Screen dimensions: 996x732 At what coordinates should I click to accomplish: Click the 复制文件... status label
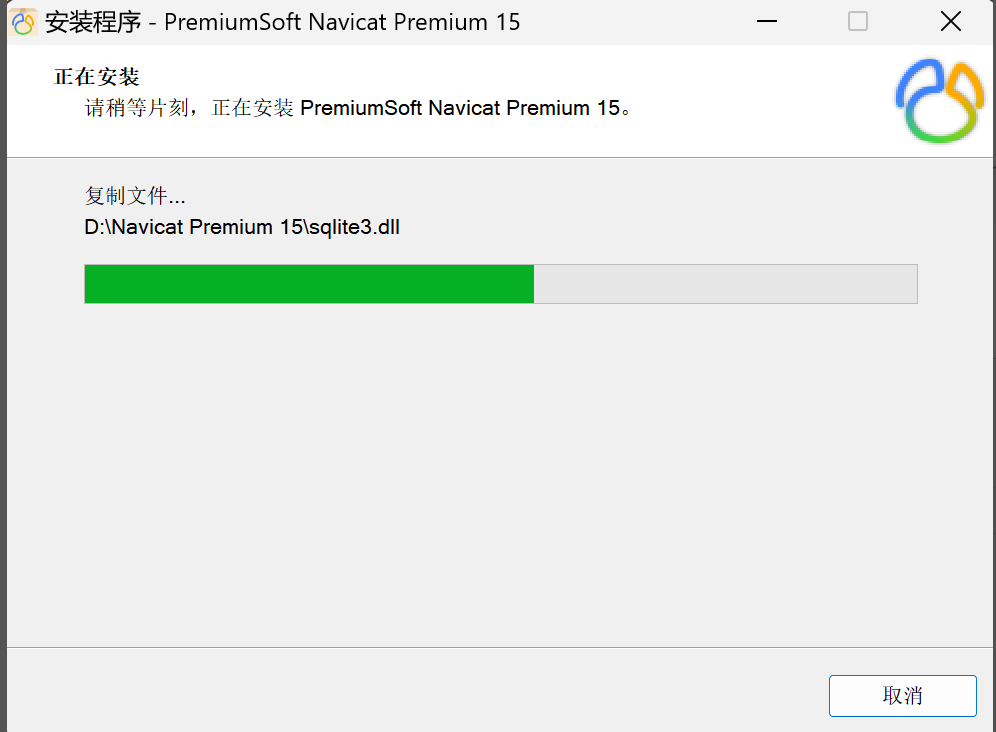tap(135, 195)
